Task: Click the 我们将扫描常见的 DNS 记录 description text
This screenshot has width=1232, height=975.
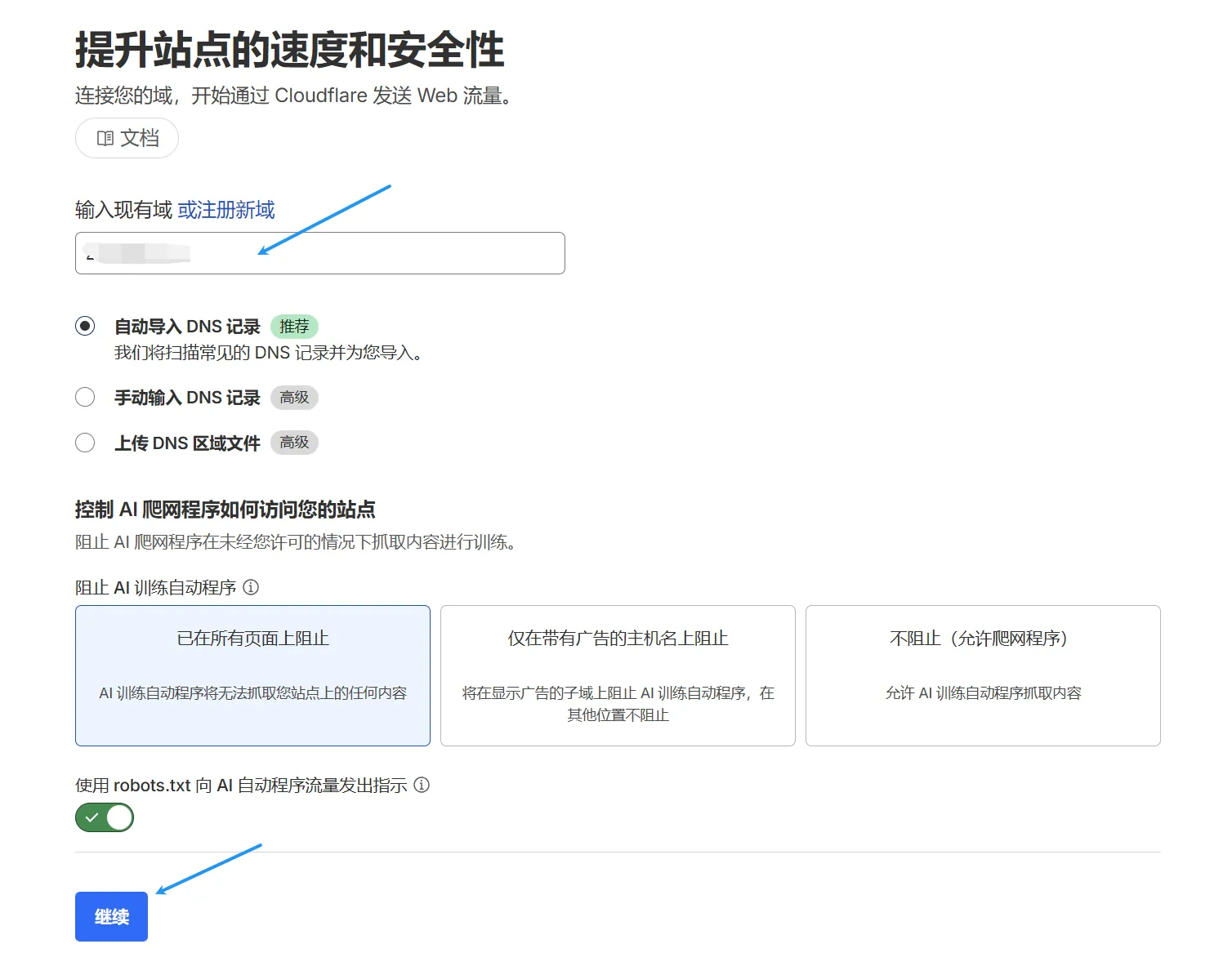Action: 268,353
